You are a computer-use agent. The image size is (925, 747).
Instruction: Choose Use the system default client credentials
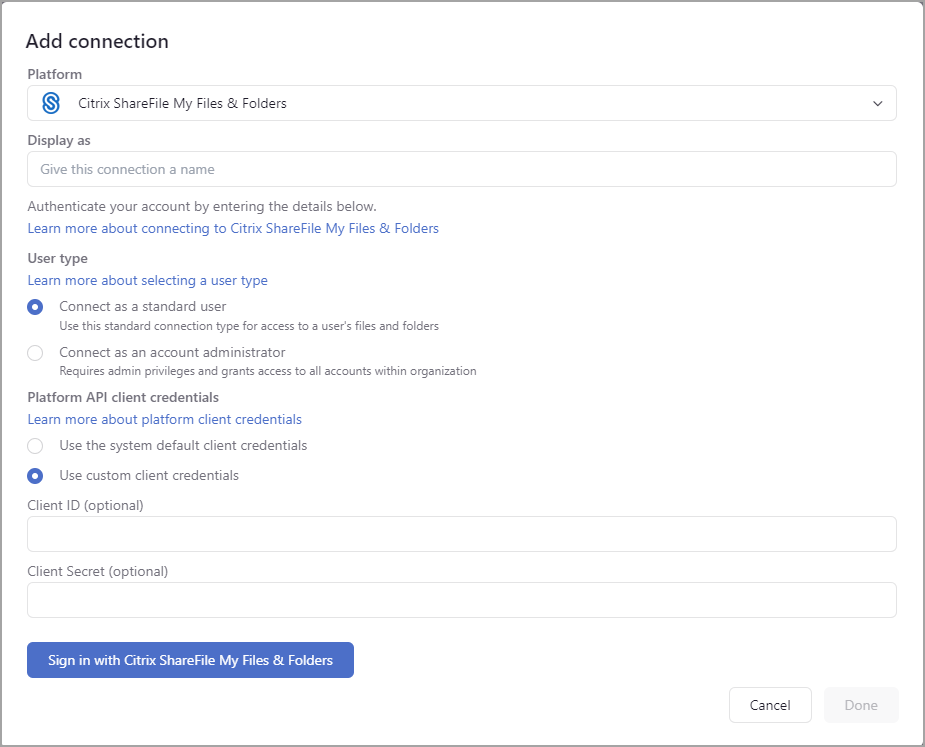click(x=36, y=446)
